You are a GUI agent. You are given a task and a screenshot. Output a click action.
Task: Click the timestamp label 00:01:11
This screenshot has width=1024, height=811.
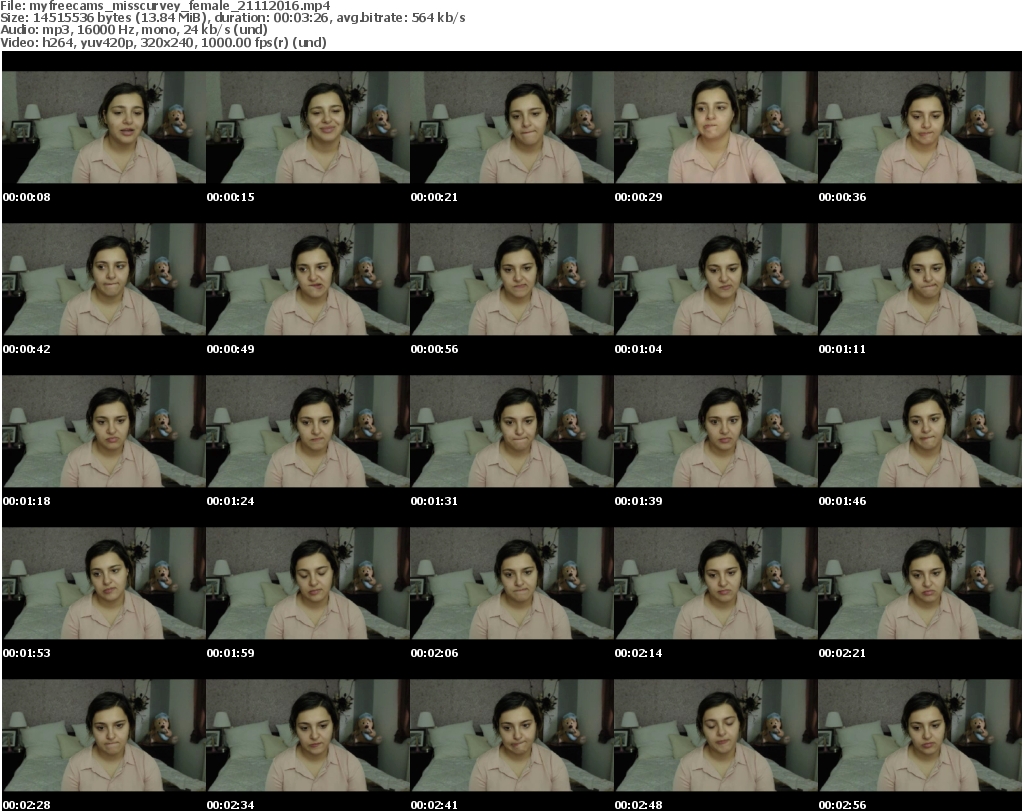coord(842,349)
